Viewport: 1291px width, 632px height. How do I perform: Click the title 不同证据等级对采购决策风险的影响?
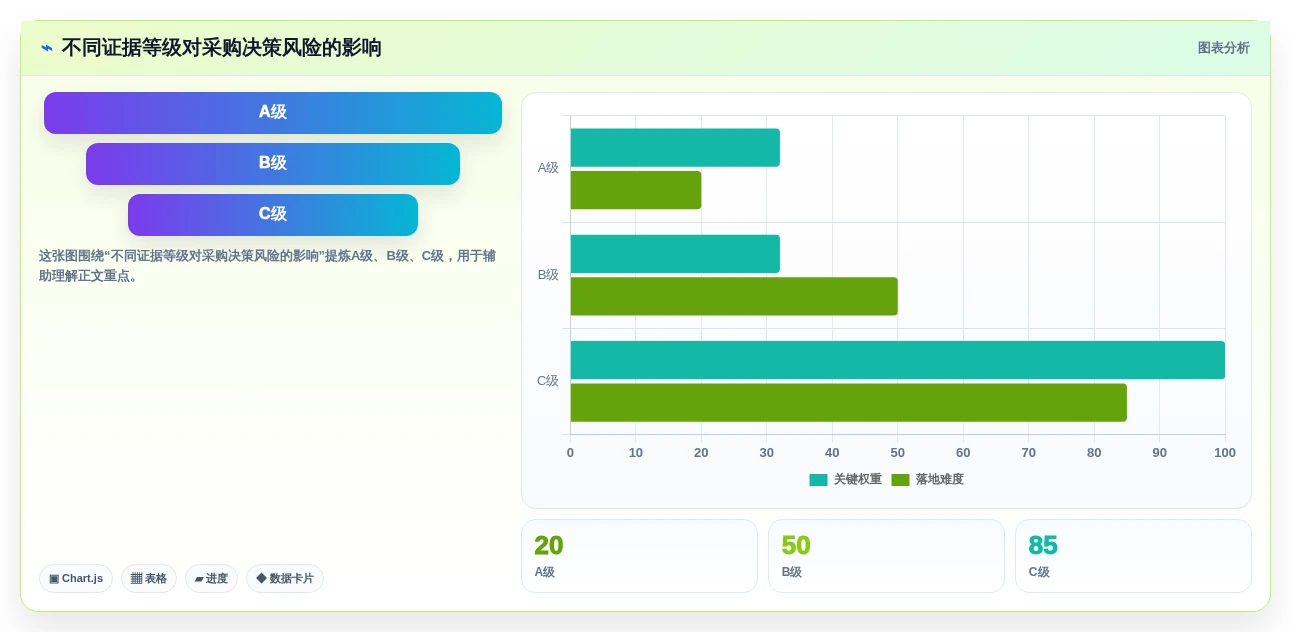[221, 48]
